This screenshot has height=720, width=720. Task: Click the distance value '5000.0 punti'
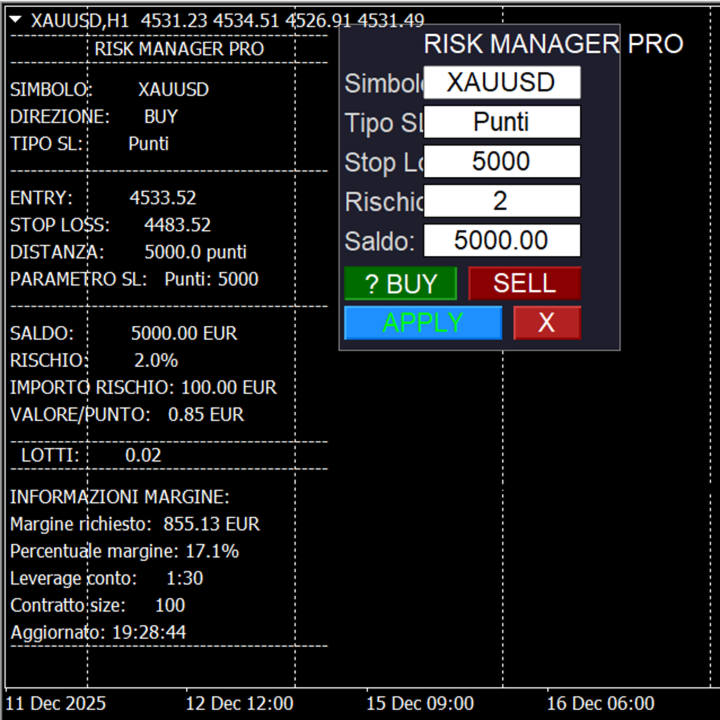click(196, 252)
